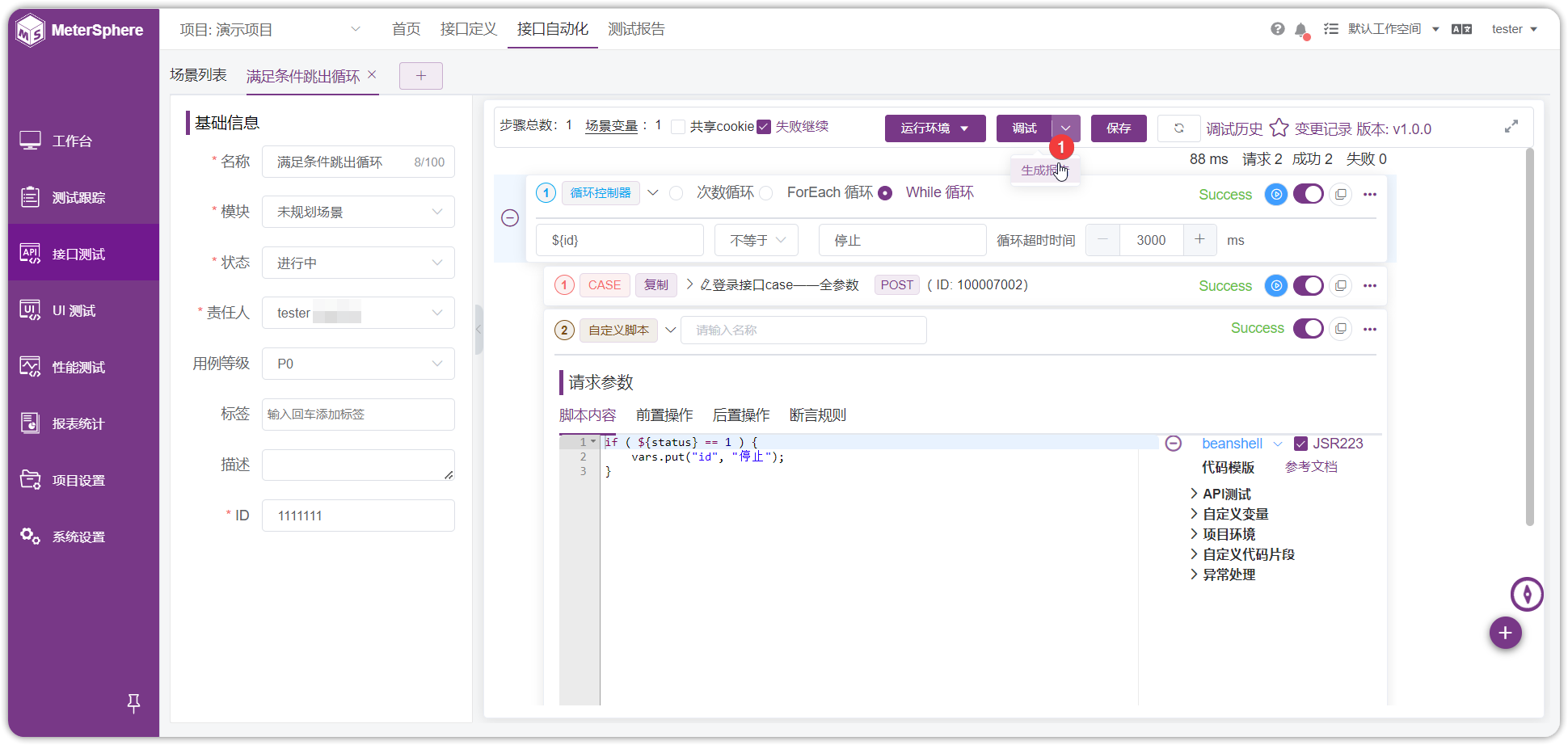Open 状态 dropdown
This screenshot has height=745, width=1568.
(x=358, y=263)
